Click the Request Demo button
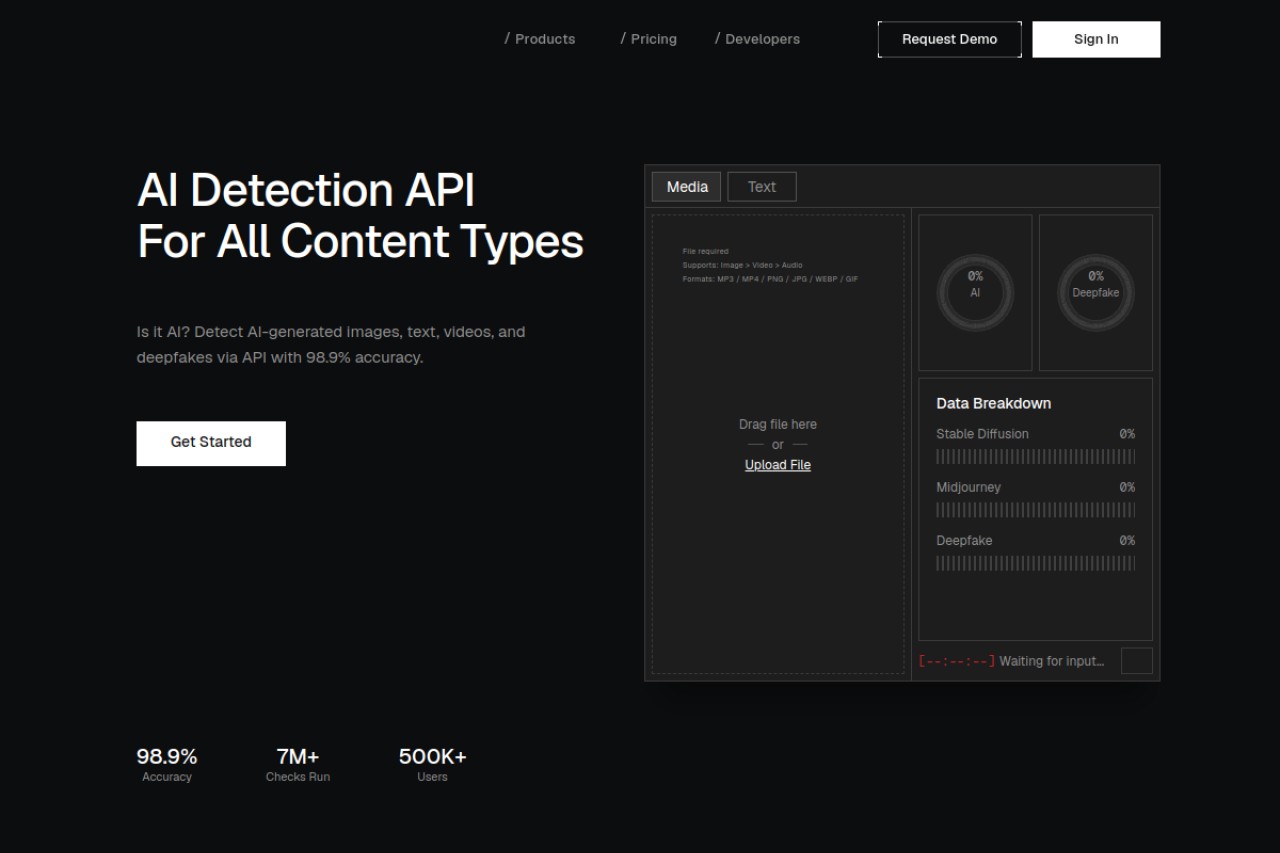The image size is (1280, 853). click(x=950, y=39)
